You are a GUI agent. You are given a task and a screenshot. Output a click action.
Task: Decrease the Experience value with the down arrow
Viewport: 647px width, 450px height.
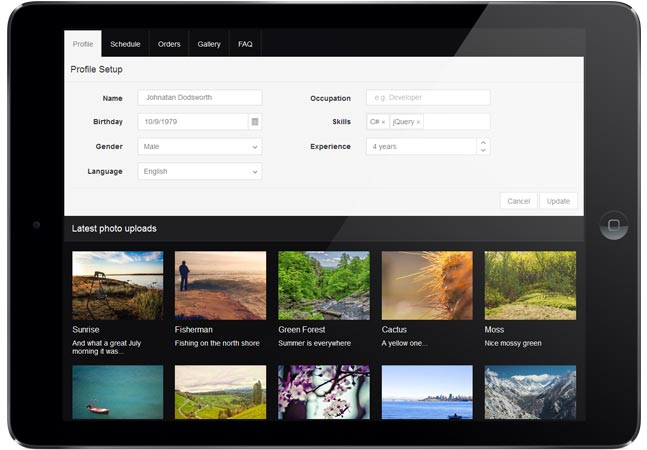tap(483, 151)
